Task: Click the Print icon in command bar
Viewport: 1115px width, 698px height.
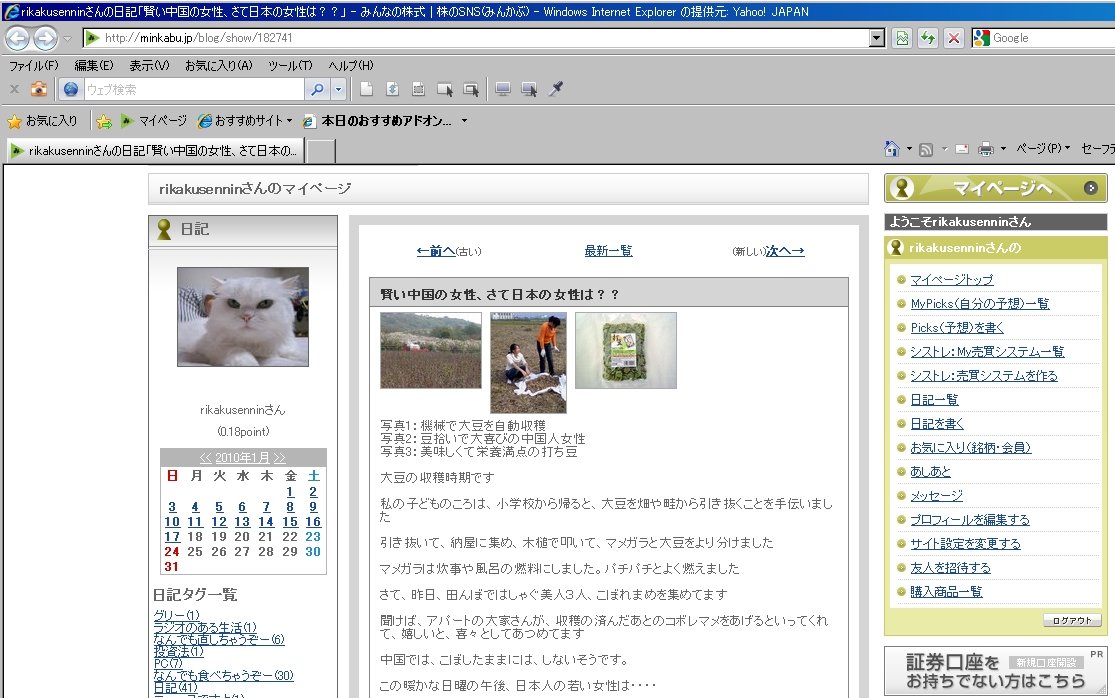Action: click(x=985, y=149)
